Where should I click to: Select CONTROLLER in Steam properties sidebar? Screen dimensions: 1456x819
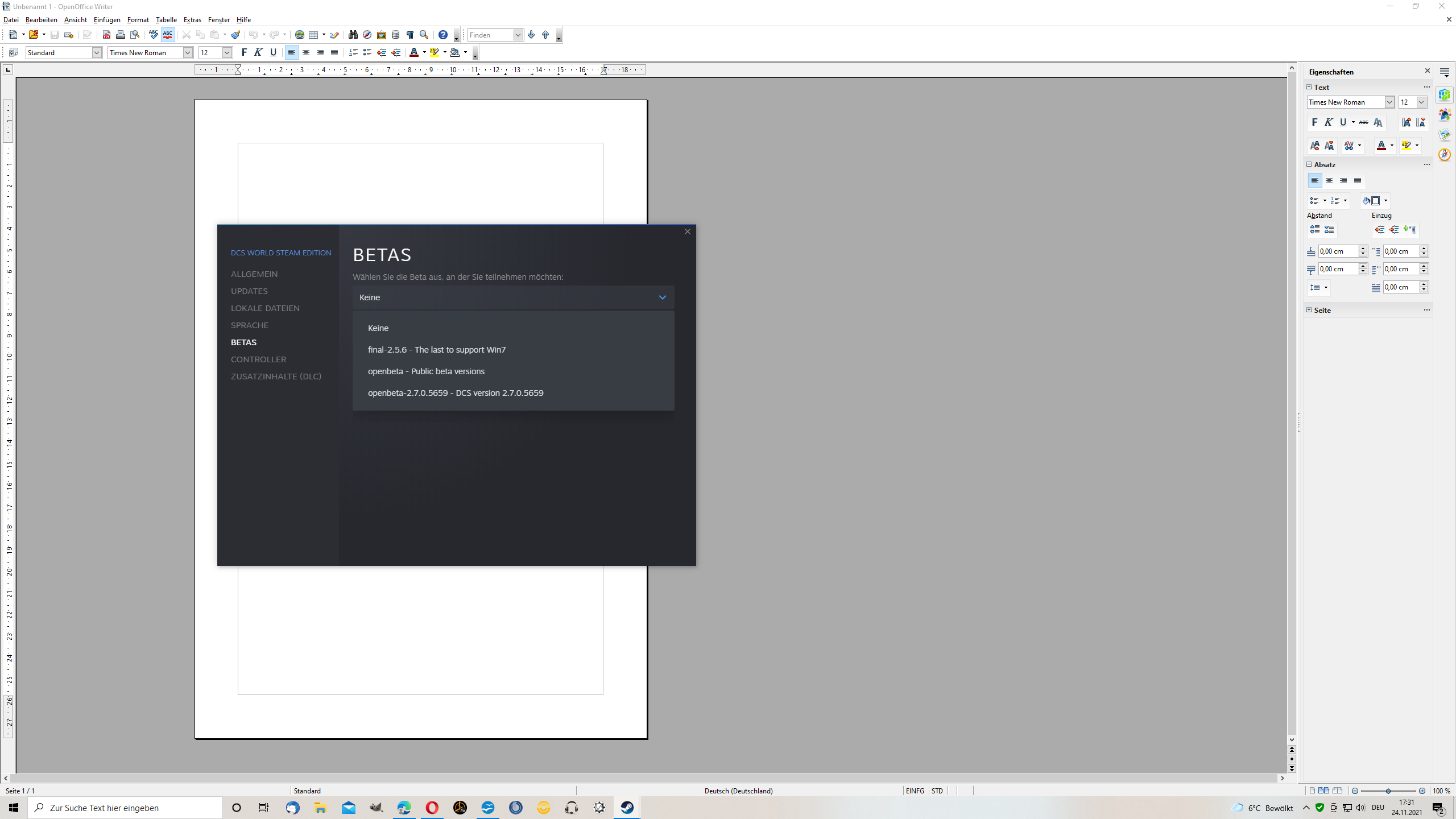pyautogui.click(x=258, y=359)
